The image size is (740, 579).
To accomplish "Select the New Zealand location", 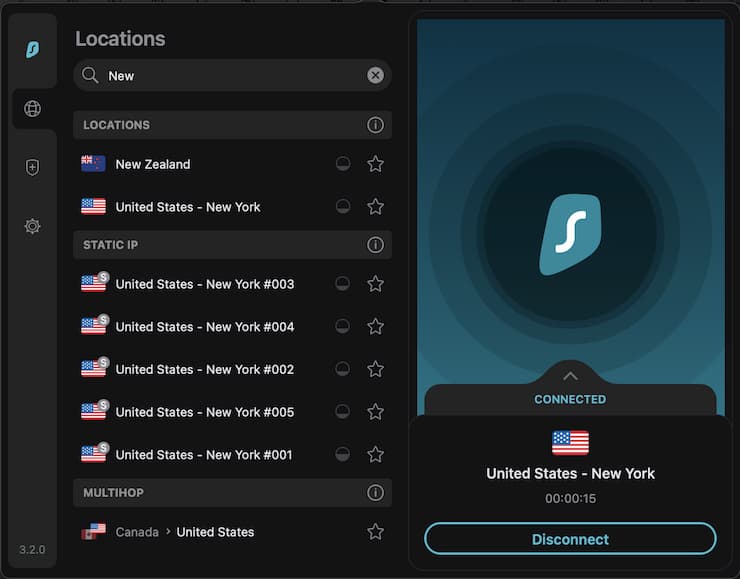I will coord(232,164).
